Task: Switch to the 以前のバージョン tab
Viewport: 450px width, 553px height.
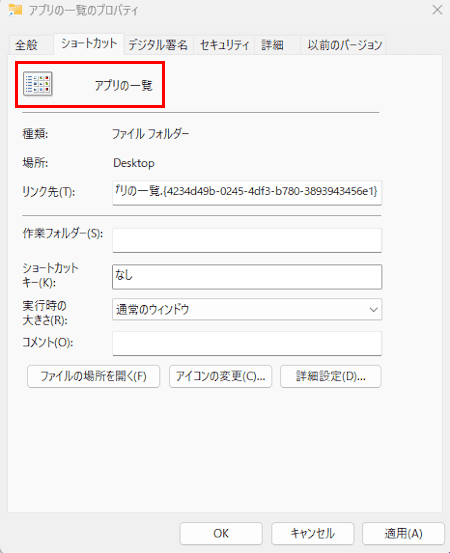Action: tap(343, 45)
